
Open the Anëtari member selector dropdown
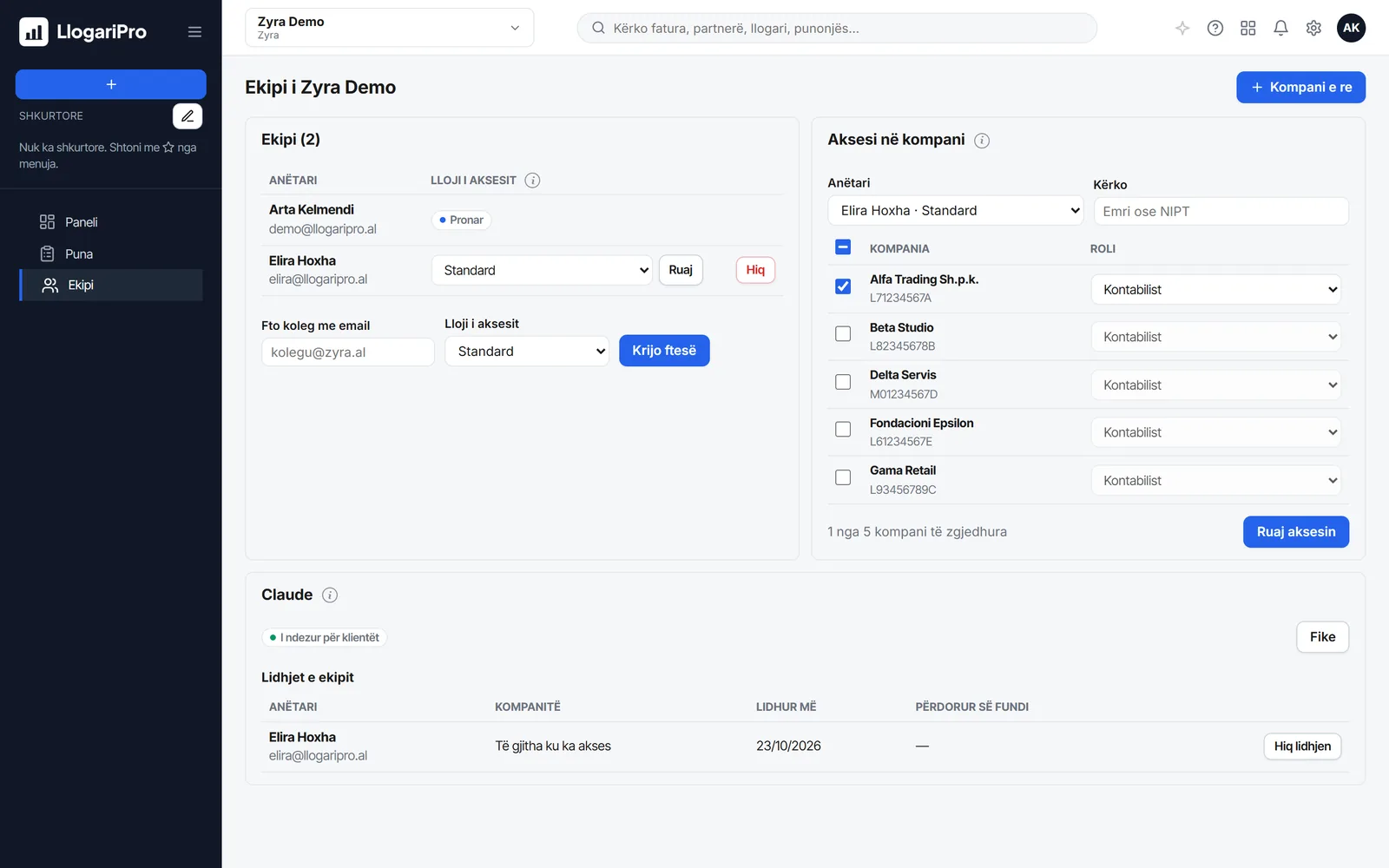956,211
